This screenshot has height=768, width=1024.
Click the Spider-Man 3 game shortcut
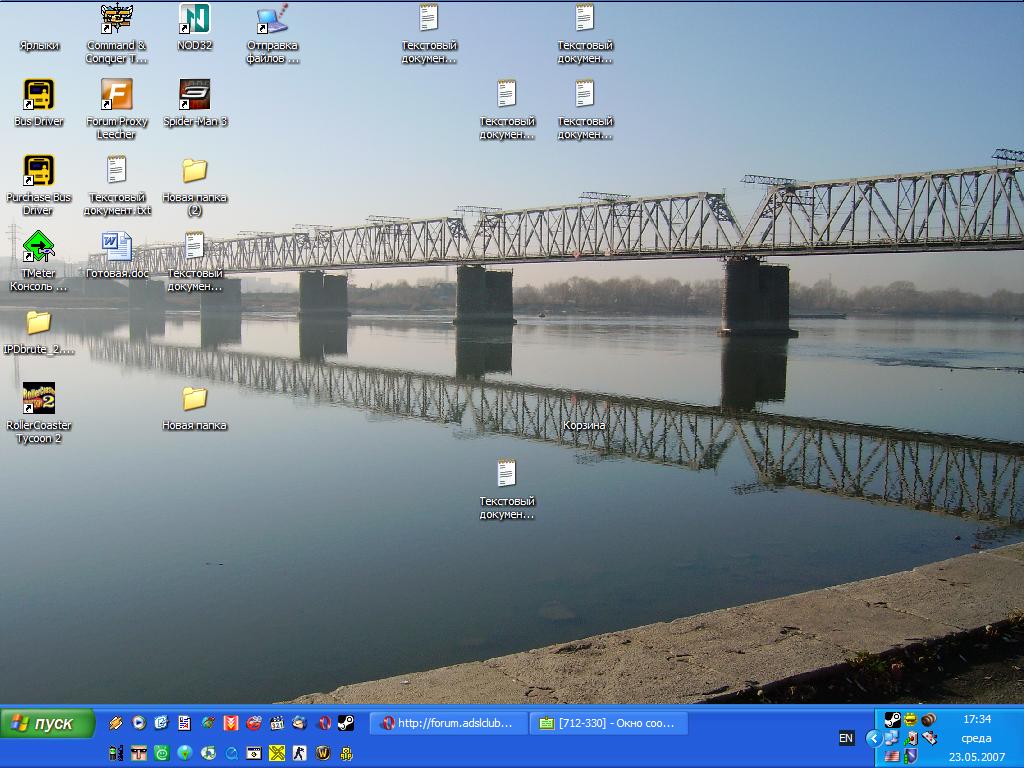(194, 96)
